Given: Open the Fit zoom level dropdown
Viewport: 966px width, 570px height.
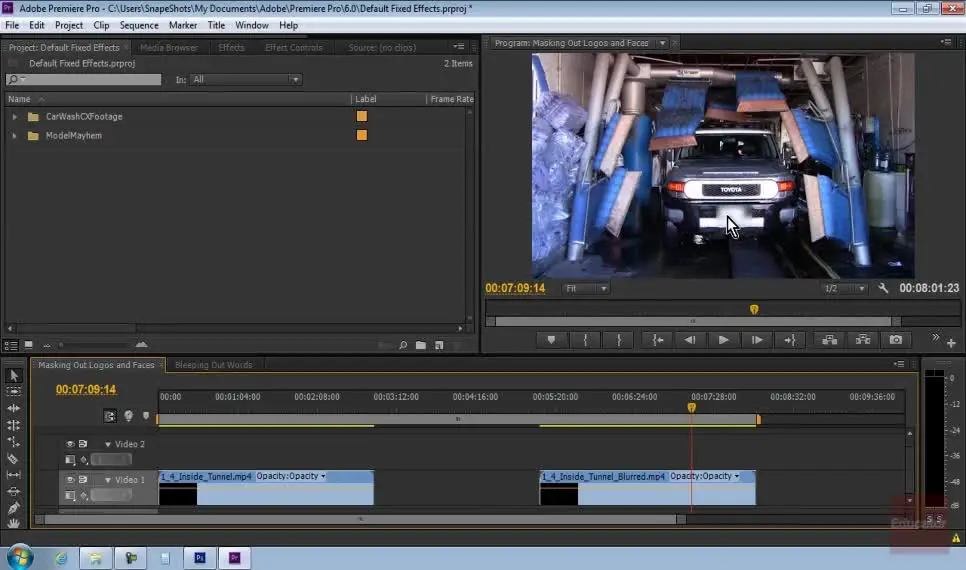Looking at the screenshot, I should [586, 289].
